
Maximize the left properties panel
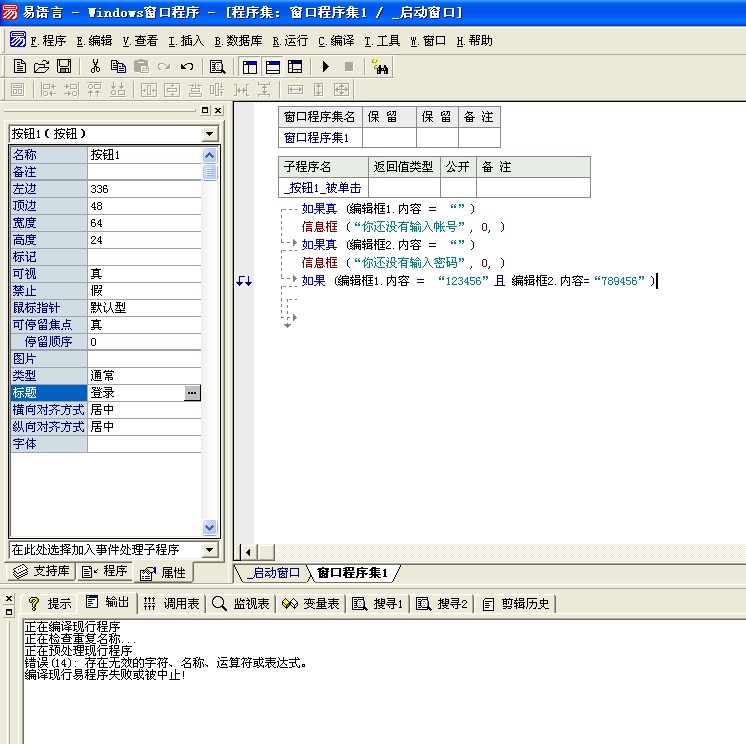(205, 110)
